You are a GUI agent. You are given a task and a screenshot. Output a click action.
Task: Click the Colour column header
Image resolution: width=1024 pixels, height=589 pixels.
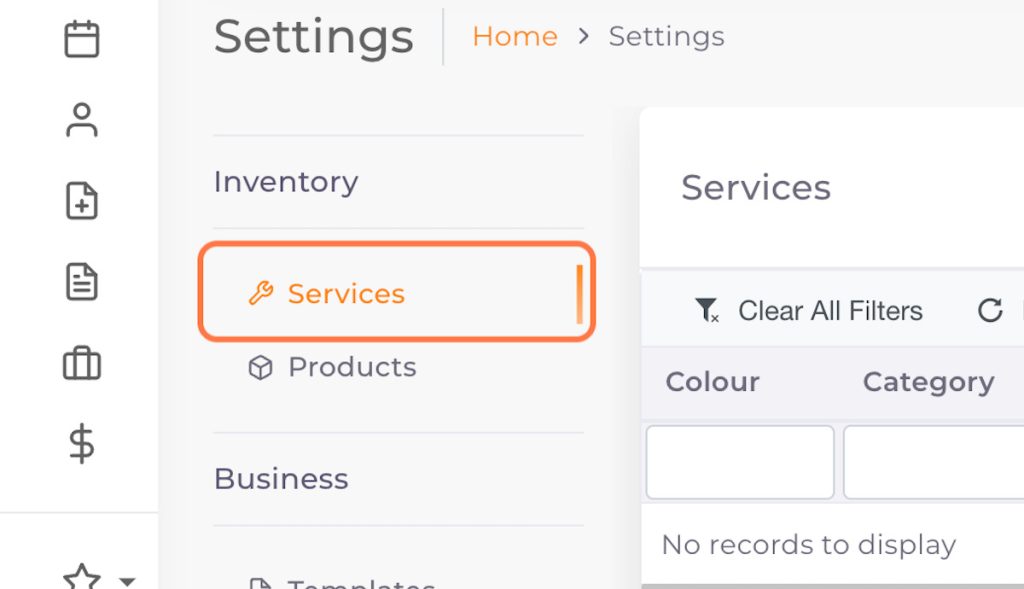point(712,382)
